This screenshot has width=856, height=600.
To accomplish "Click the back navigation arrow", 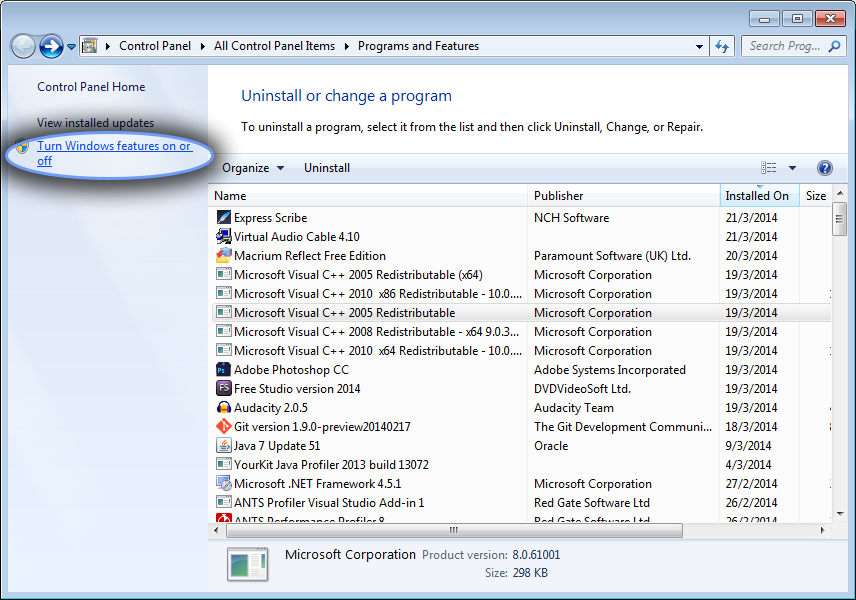I will (23, 46).
